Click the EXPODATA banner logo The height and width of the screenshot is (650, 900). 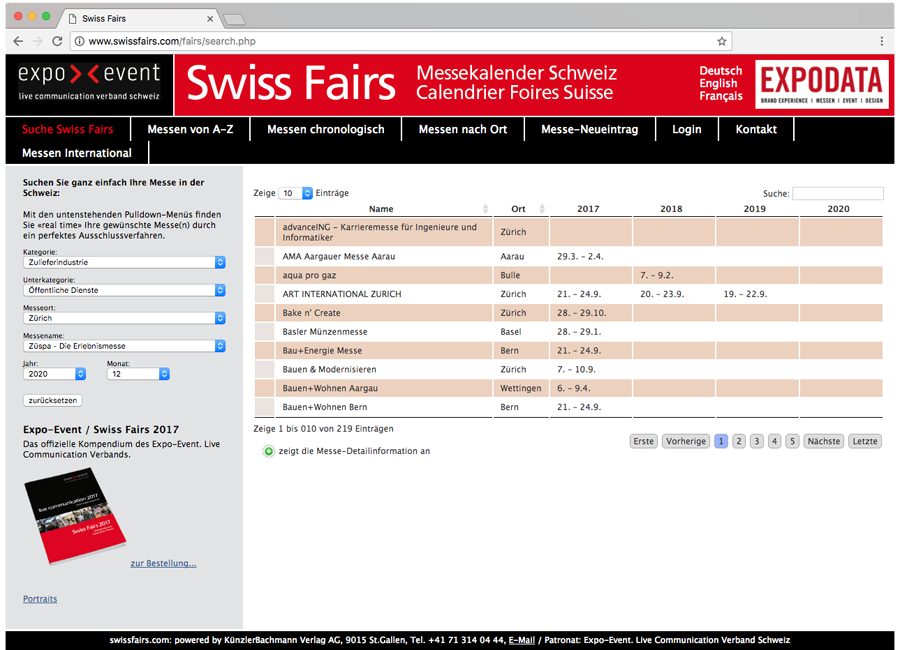(822, 84)
